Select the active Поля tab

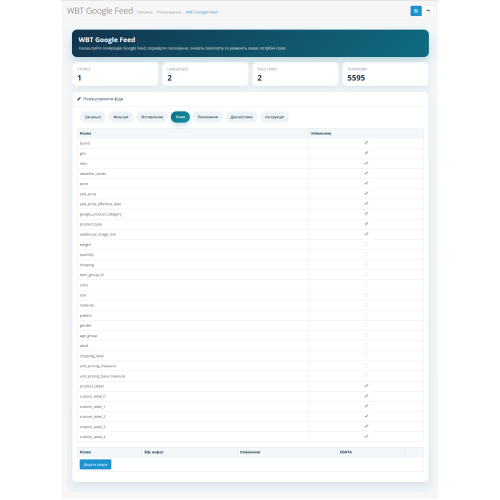coord(180,117)
